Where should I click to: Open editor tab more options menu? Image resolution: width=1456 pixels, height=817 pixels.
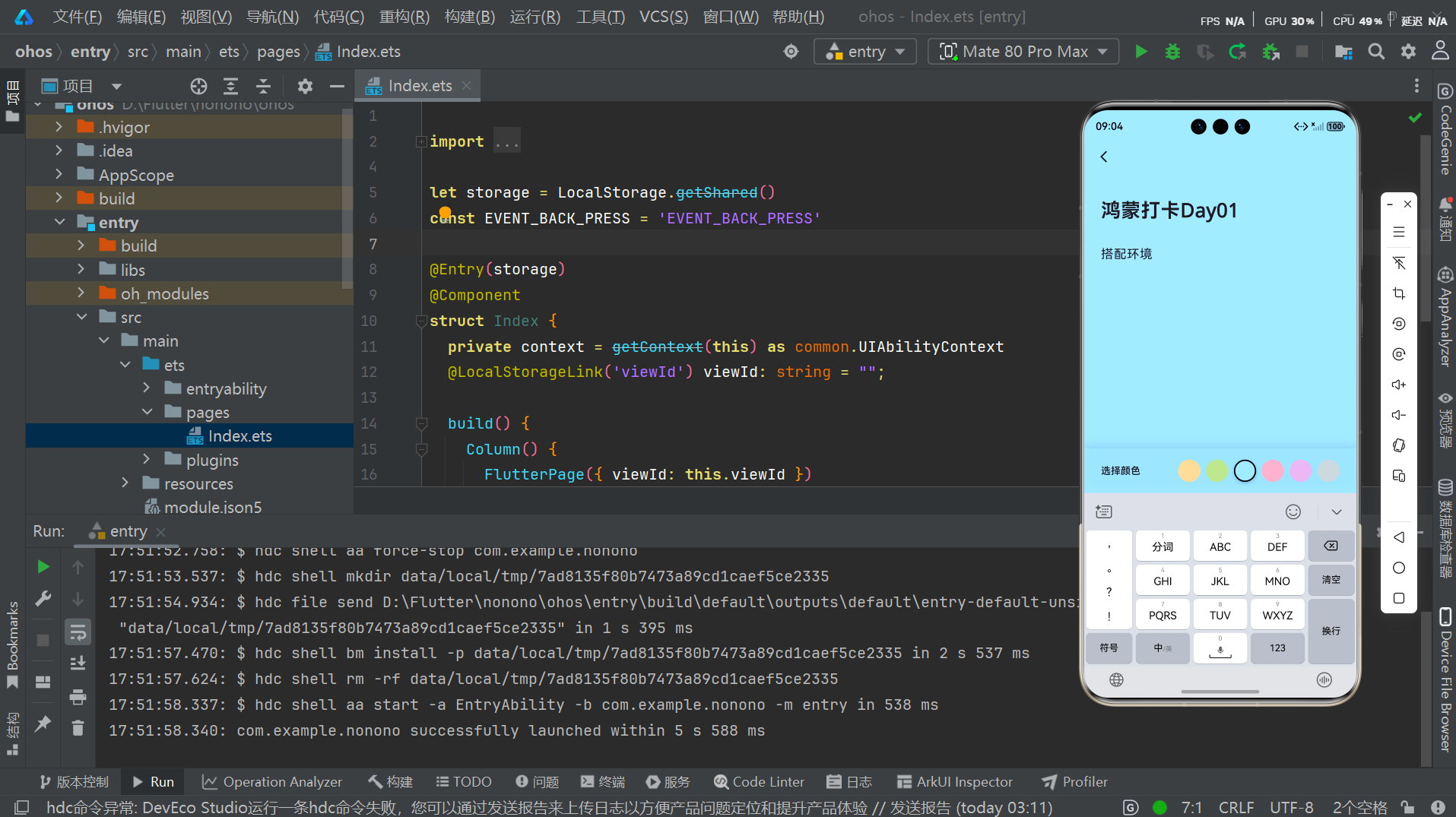point(1416,86)
